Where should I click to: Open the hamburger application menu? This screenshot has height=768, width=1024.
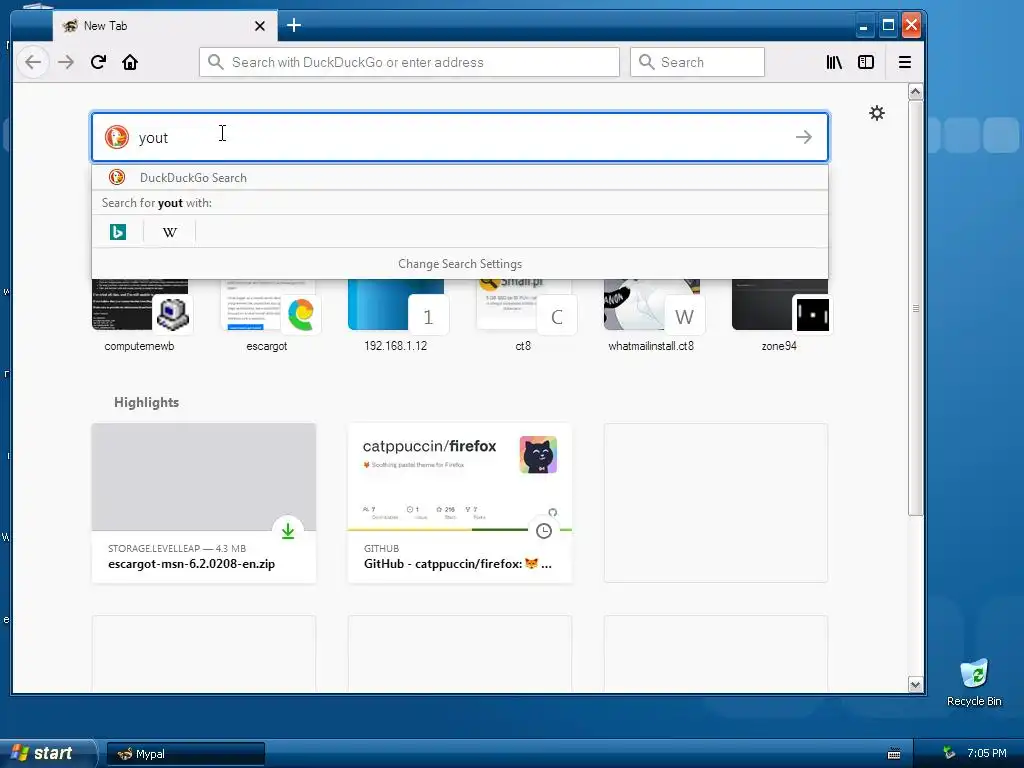coord(904,62)
